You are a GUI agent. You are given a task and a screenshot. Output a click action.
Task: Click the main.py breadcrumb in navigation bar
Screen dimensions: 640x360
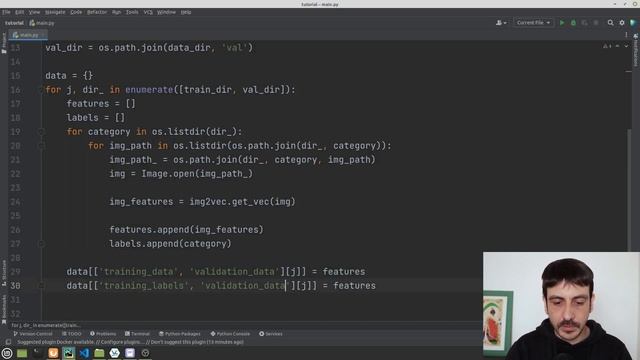click(42, 23)
